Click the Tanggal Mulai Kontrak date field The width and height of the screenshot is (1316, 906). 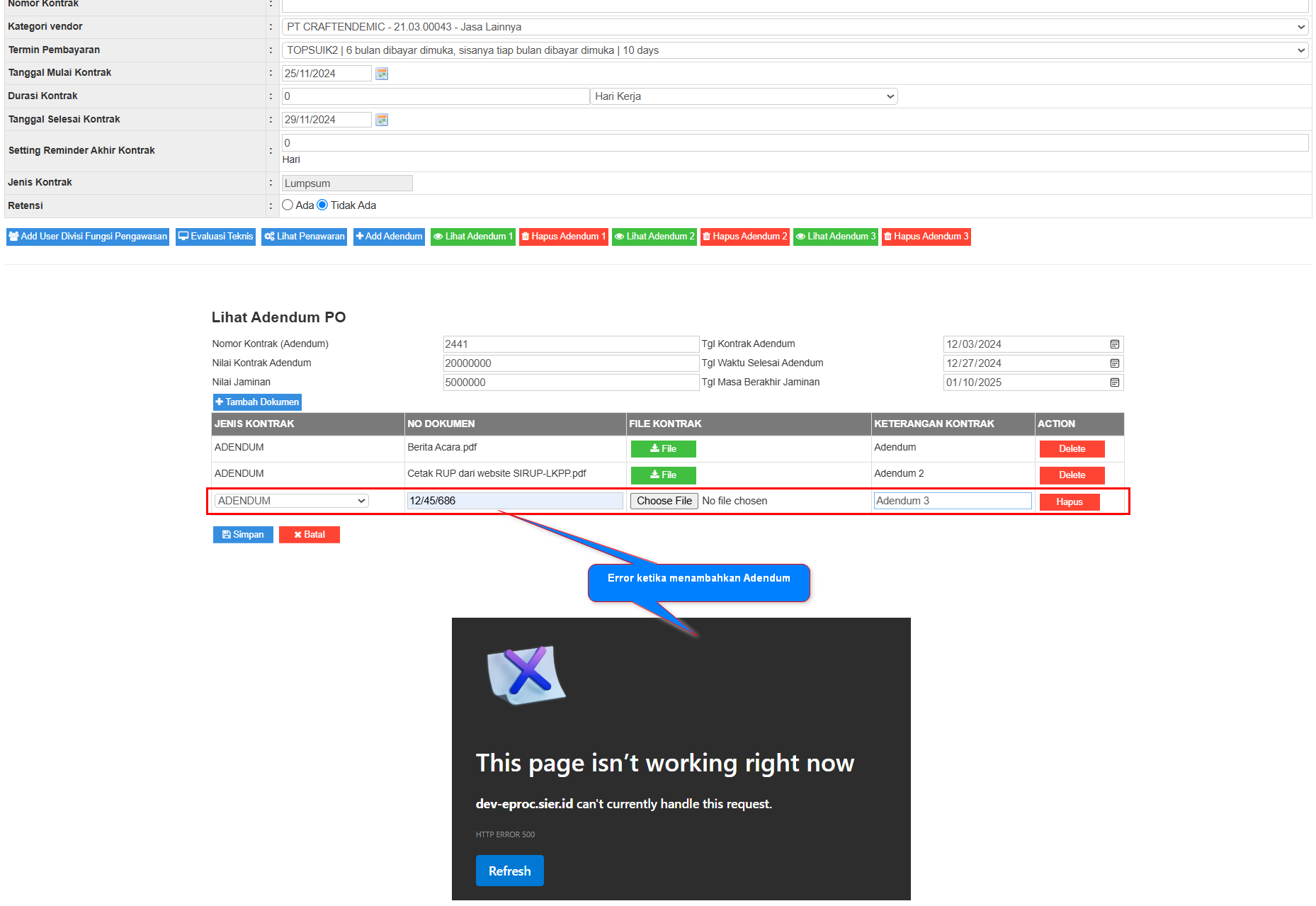[x=327, y=74]
